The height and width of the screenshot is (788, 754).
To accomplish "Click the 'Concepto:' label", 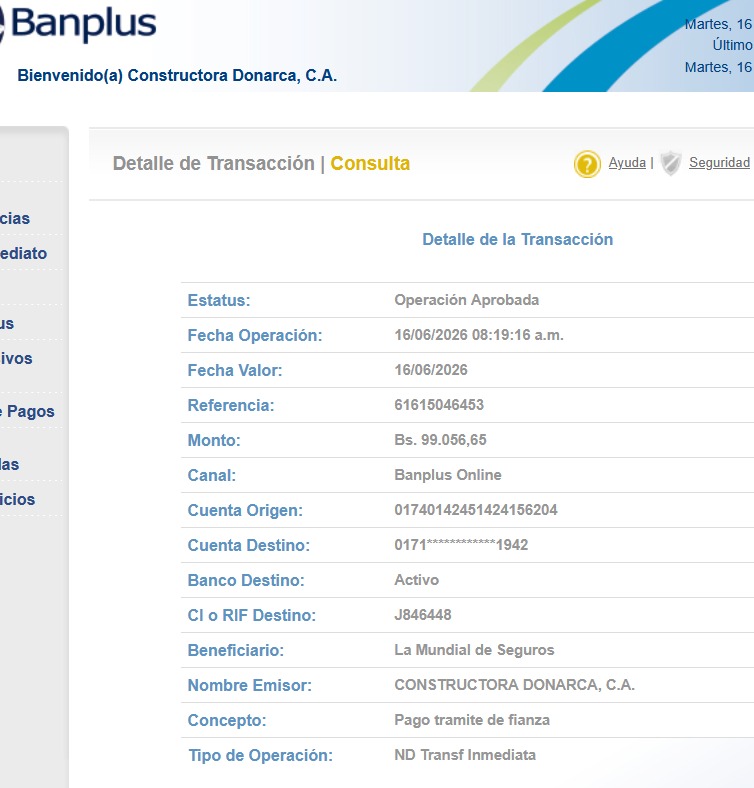I will tap(227, 721).
